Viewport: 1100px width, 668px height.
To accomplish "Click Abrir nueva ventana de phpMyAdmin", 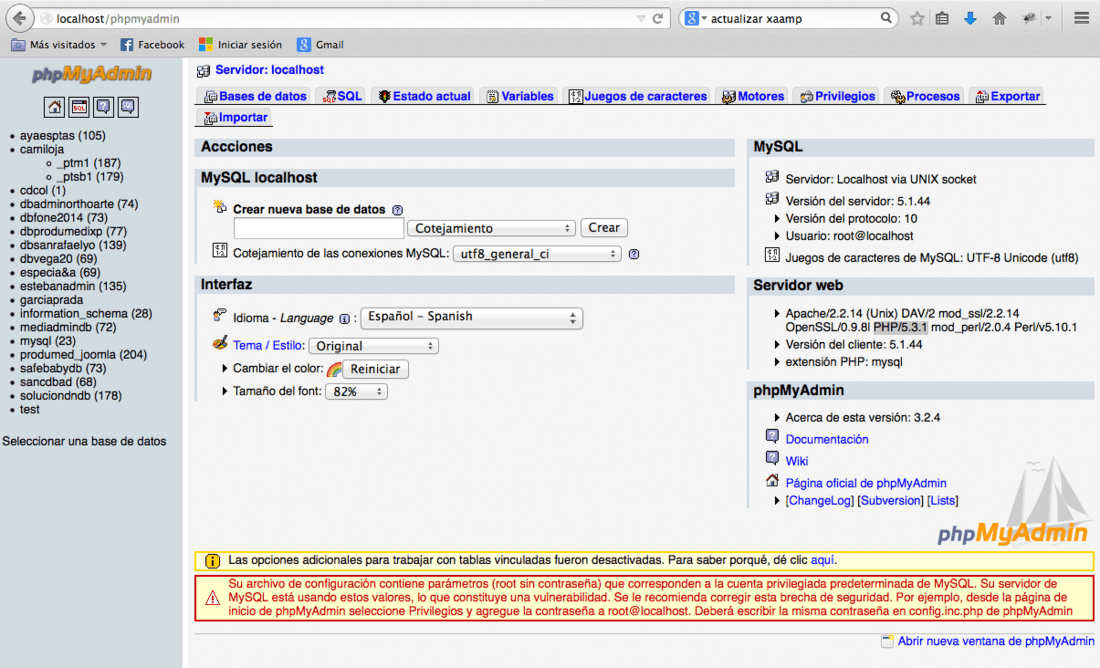I will pyautogui.click(x=995, y=641).
